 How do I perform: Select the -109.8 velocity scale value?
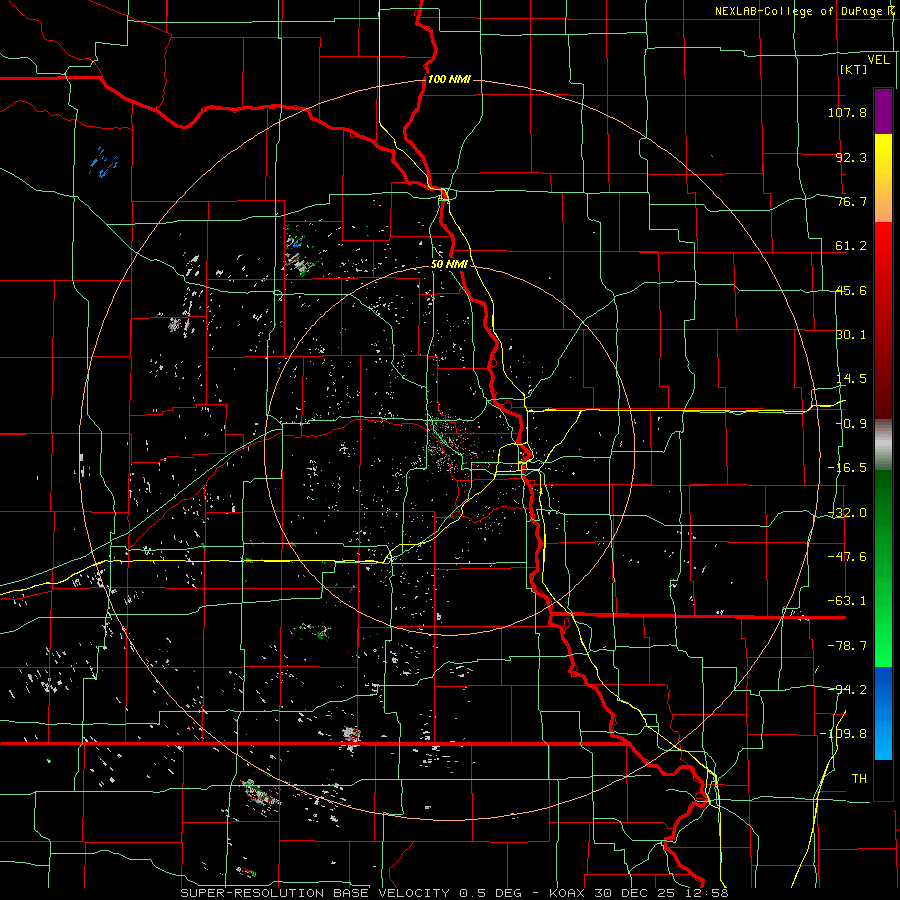tap(843, 734)
